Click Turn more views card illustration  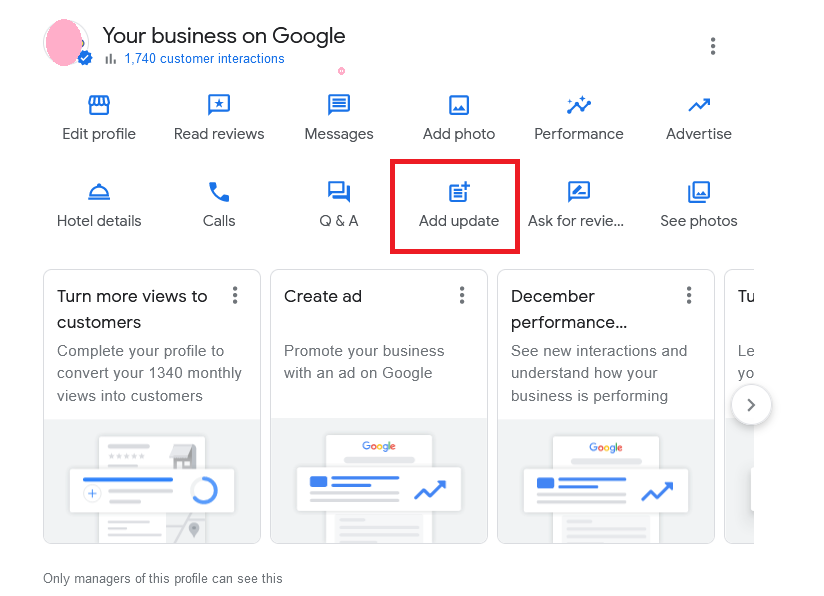click(x=152, y=481)
